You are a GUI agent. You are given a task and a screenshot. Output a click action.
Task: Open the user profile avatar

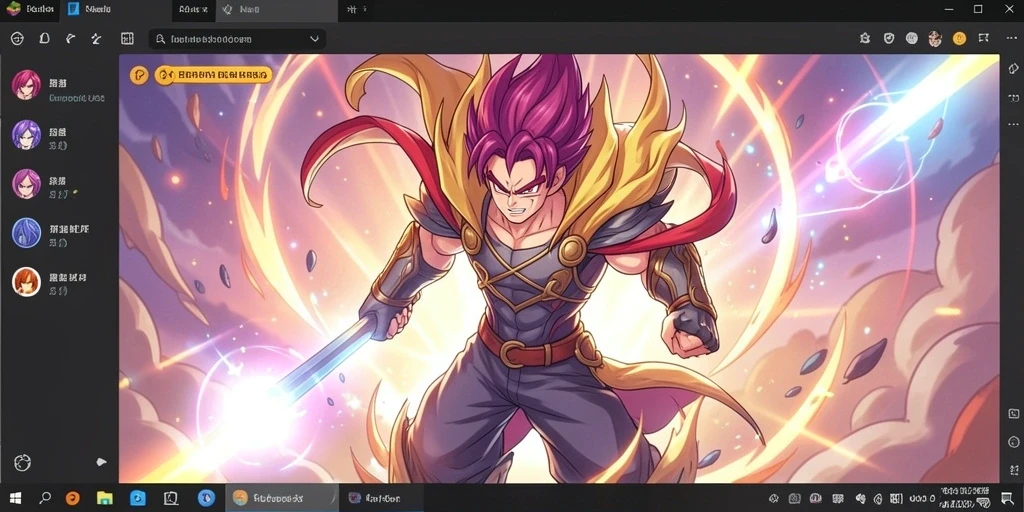coord(935,39)
